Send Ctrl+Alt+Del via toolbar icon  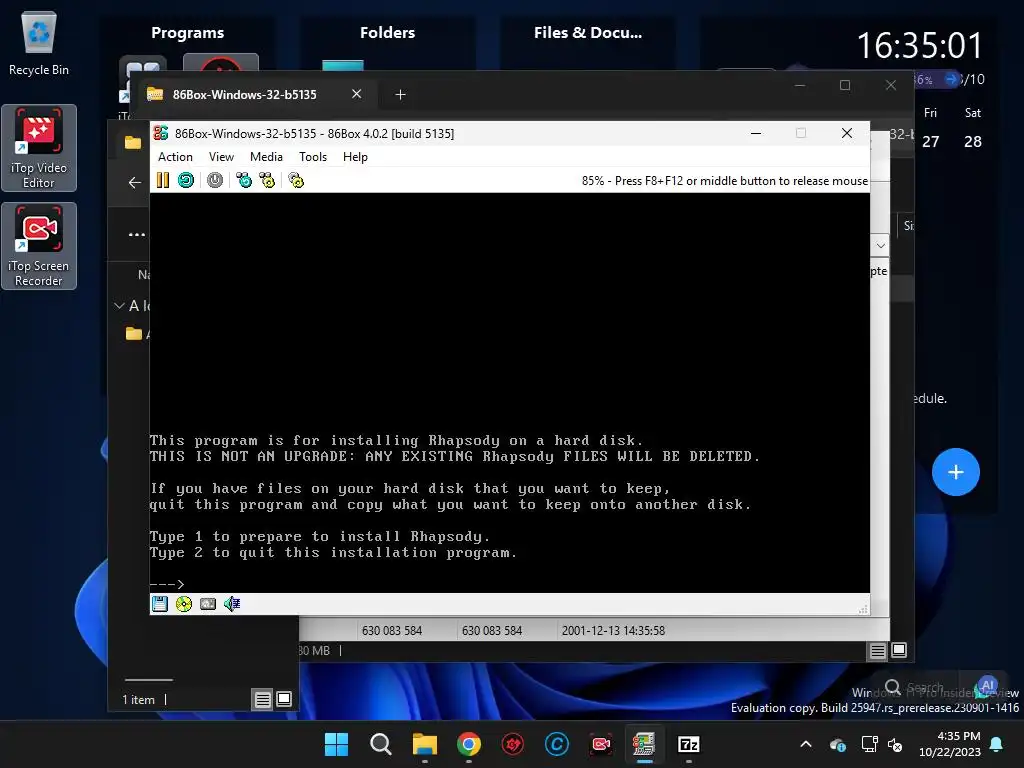244,180
